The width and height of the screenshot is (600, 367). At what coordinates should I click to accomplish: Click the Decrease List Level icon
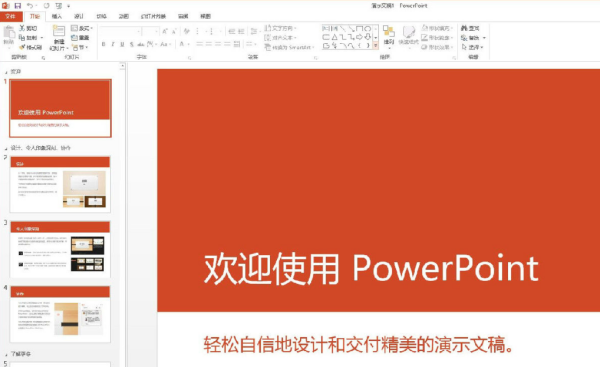[x=232, y=31]
